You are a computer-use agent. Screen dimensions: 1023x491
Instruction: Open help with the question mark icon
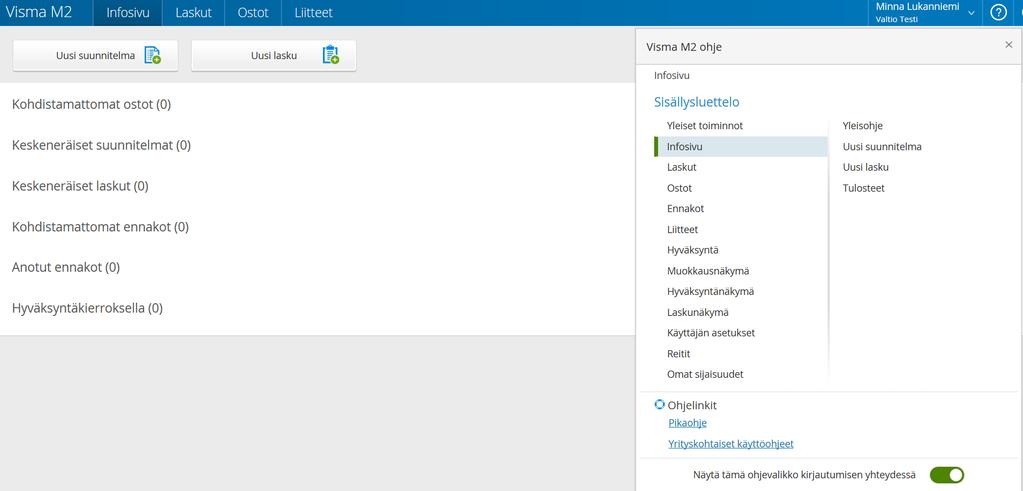coord(998,12)
